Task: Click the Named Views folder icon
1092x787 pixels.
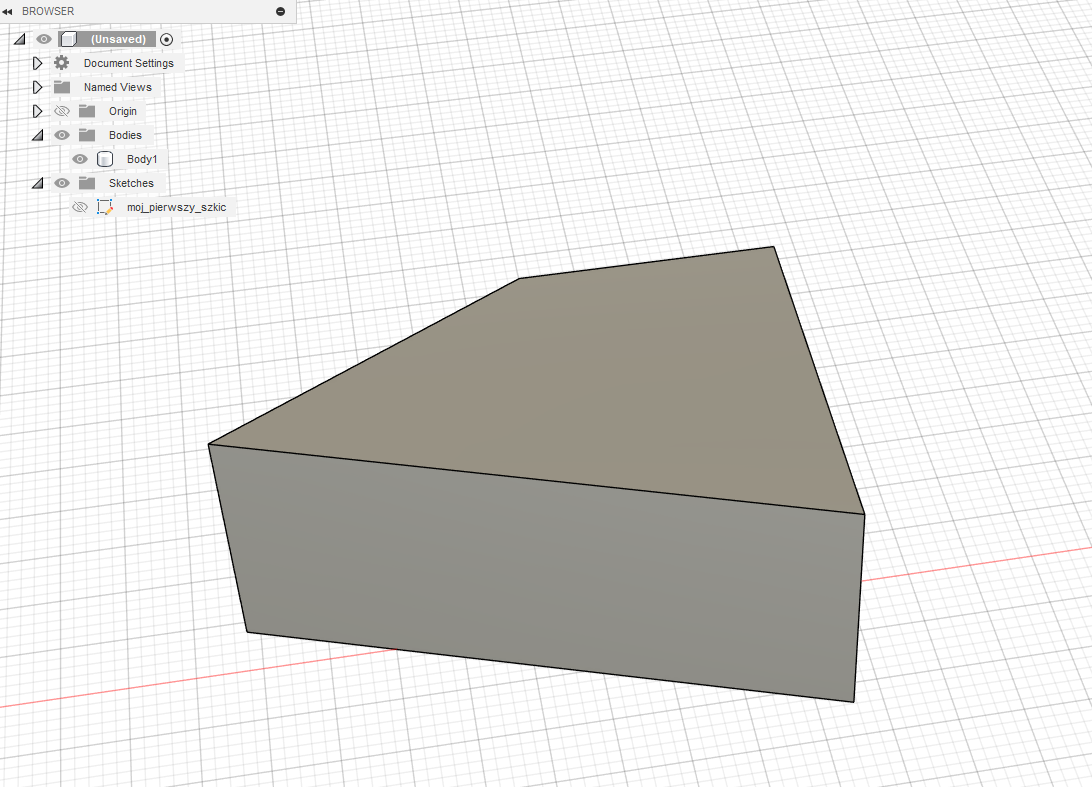Action: (62, 87)
